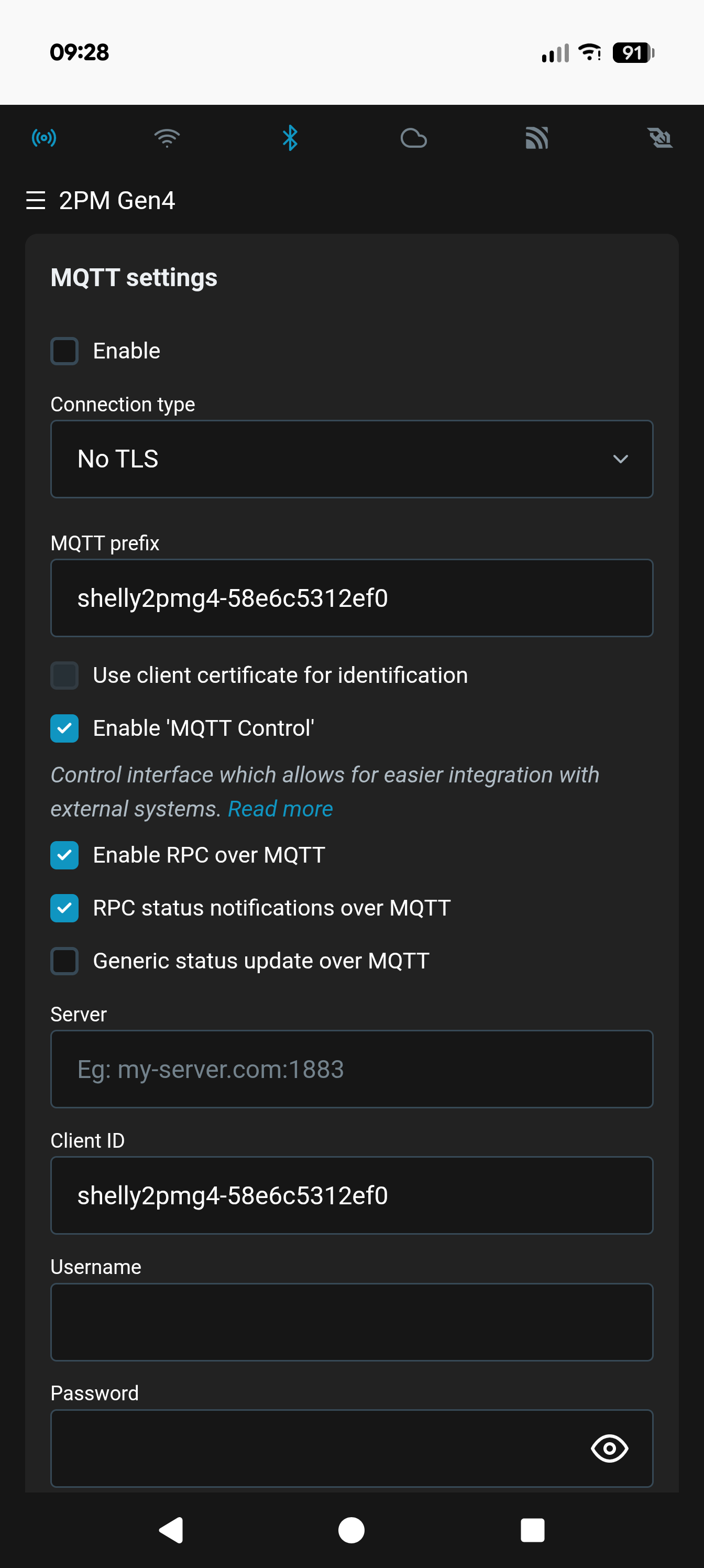Open the Wi-Fi status icon
The height and width of the screenshot is (1568, 704).
[x=167, y=138]
